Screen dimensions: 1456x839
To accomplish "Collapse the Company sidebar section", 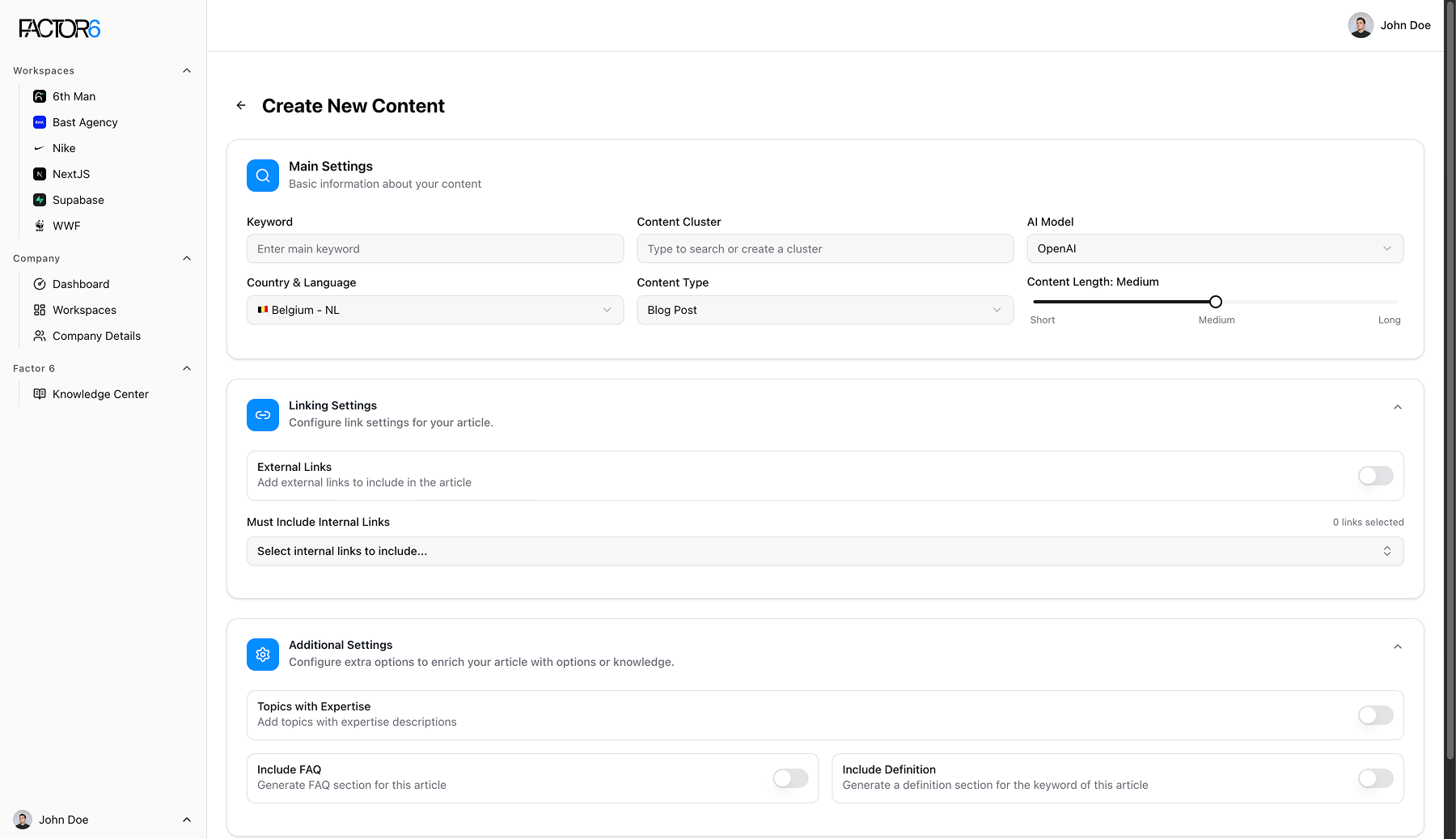I will (x=187, y=258).
